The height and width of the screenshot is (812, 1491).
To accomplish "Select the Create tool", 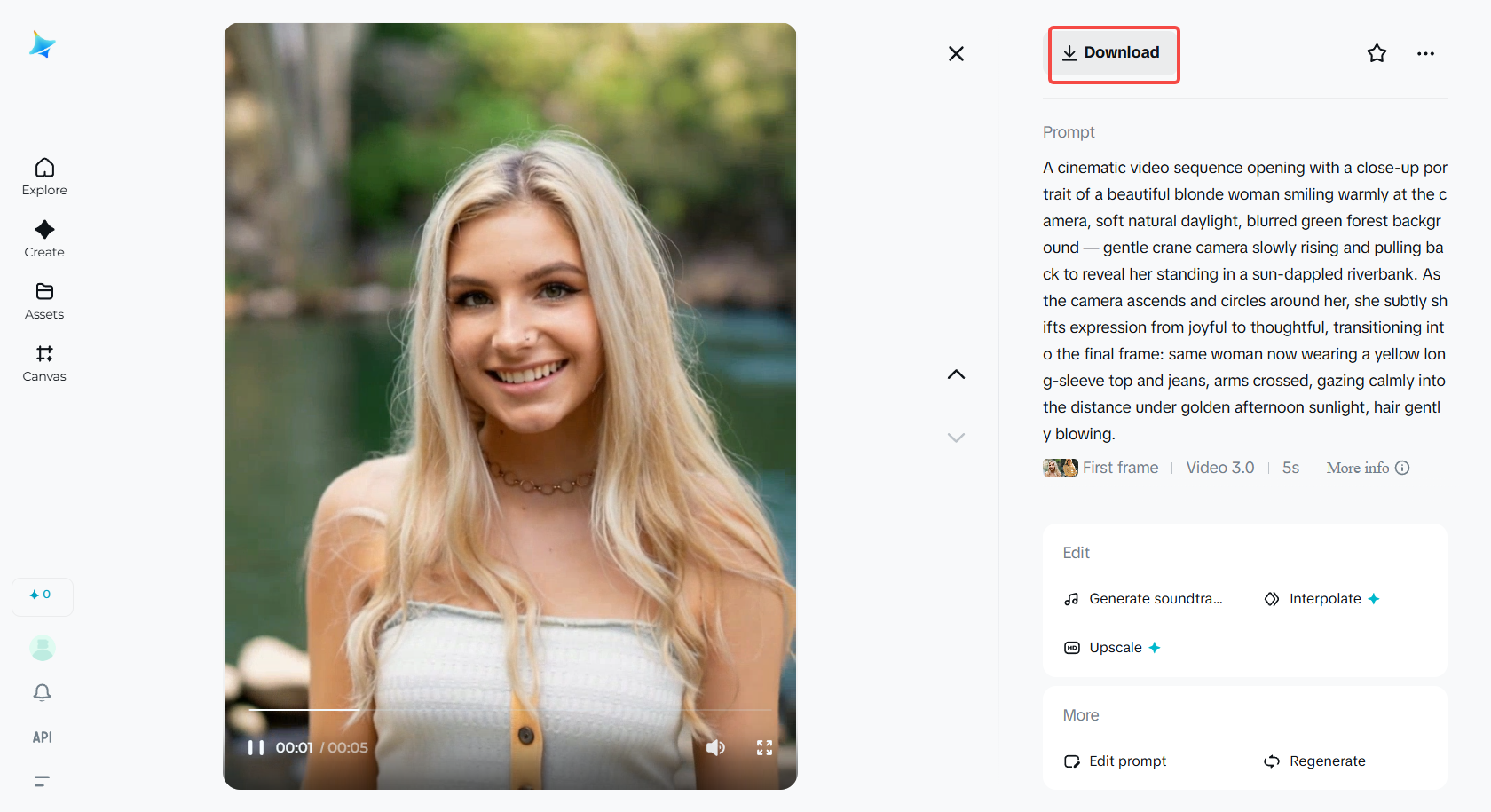I will [43, 238].
